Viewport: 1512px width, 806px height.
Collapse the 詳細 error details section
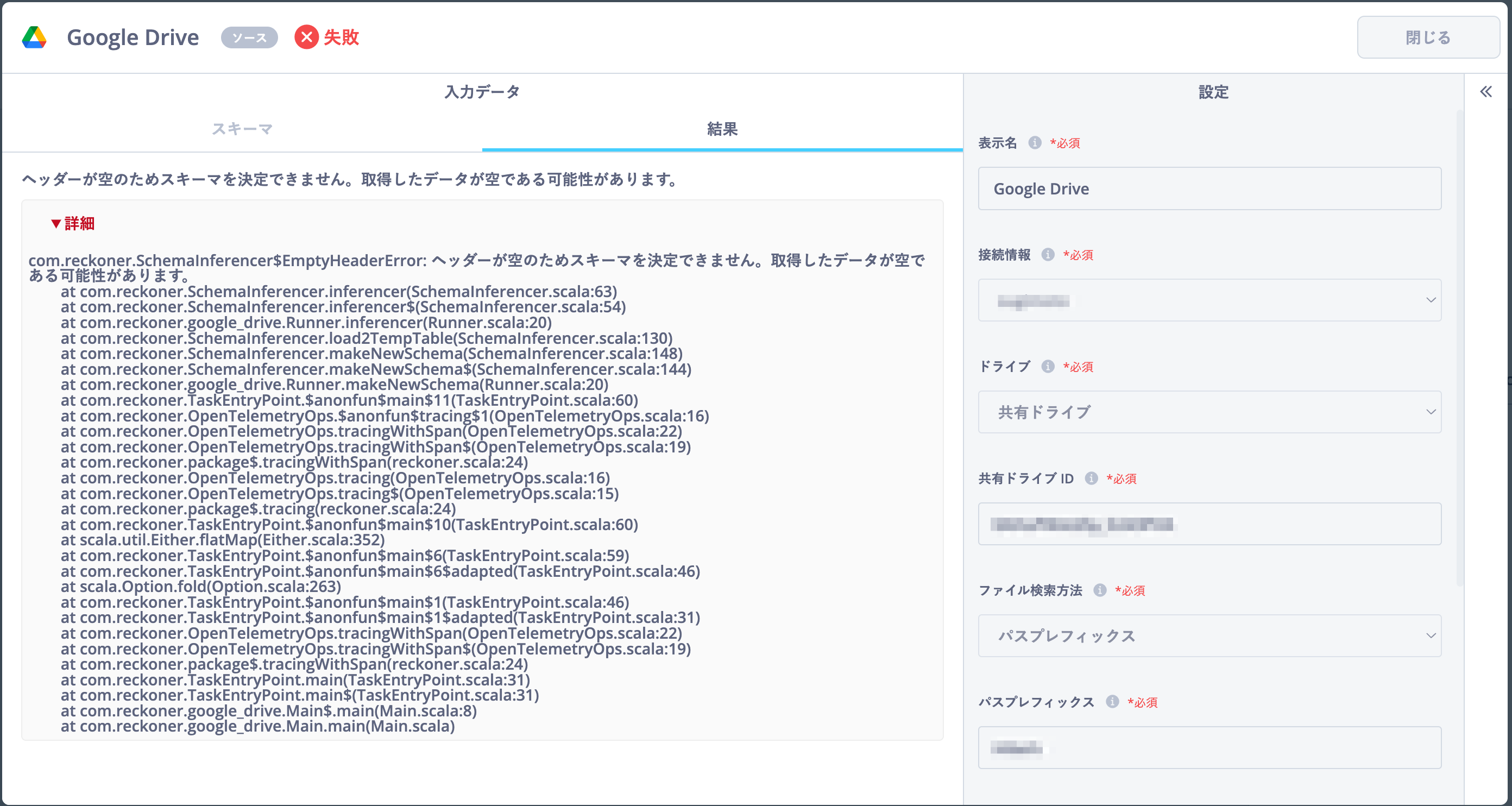(74, 224)
